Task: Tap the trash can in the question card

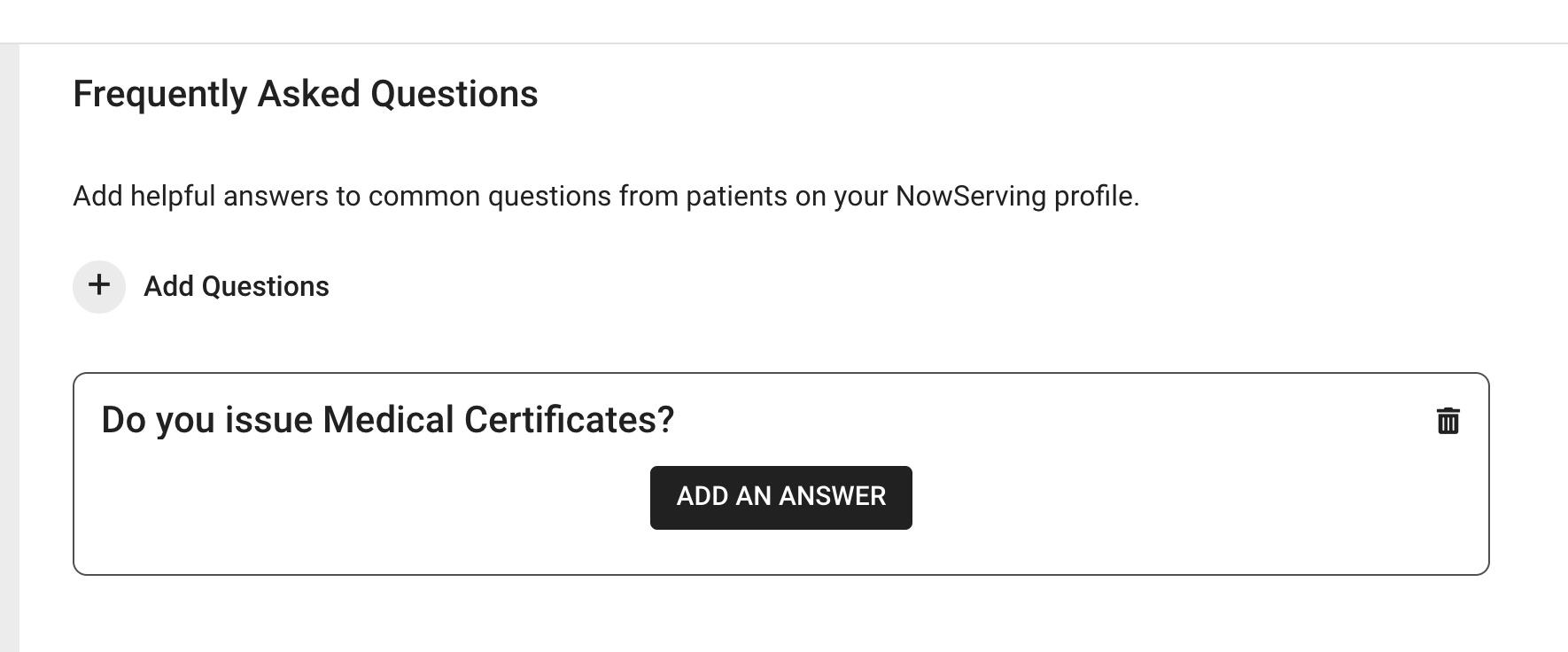Action: point(1448,421)
